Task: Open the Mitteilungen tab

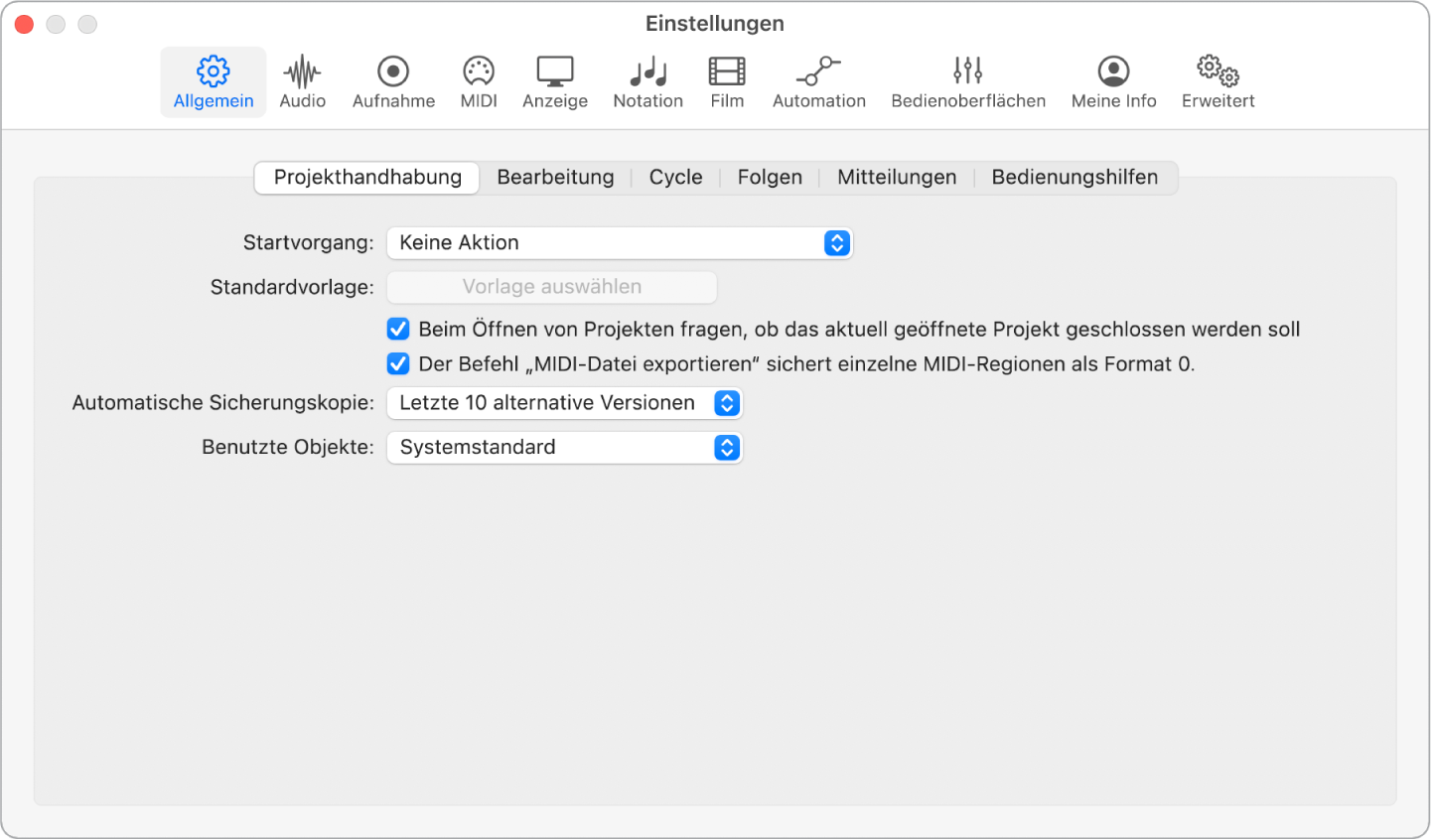Action: click(896, 177)
